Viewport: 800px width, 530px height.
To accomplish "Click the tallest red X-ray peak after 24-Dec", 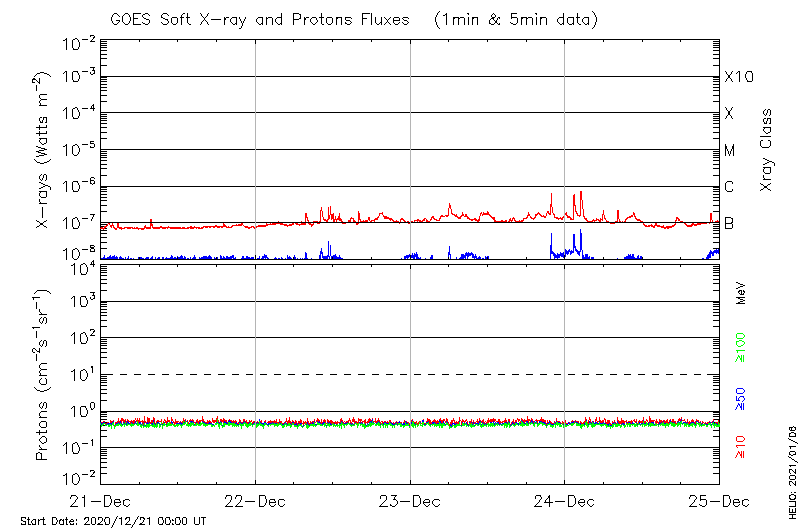I will click(581, 193).
